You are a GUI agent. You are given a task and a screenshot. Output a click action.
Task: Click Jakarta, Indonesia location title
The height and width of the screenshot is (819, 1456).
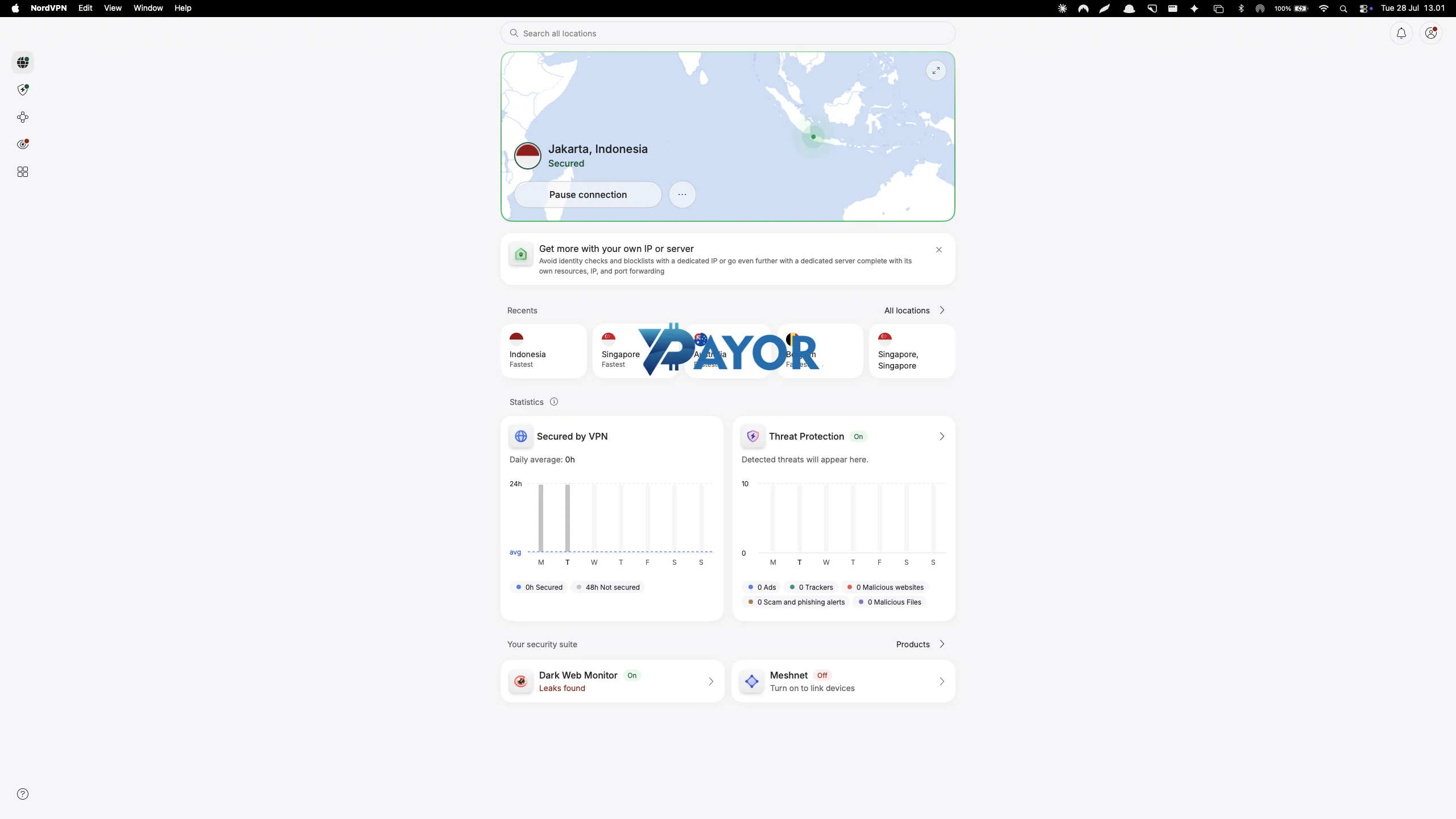point(598,149)
